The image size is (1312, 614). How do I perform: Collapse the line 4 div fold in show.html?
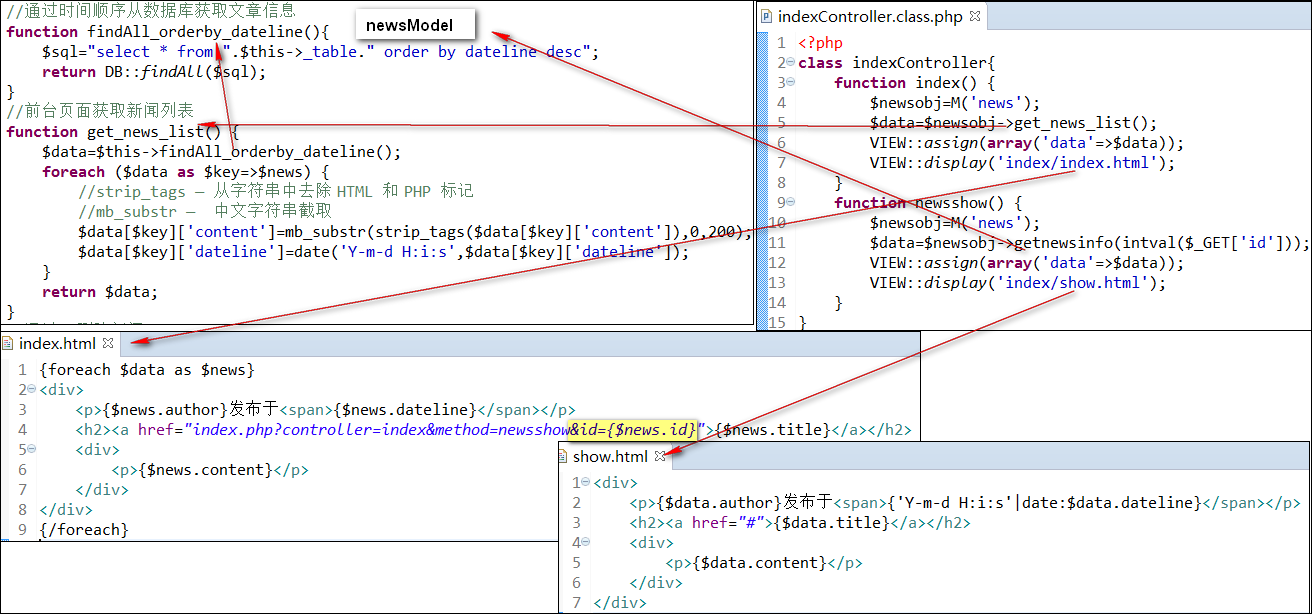click(x=584, y=543)
